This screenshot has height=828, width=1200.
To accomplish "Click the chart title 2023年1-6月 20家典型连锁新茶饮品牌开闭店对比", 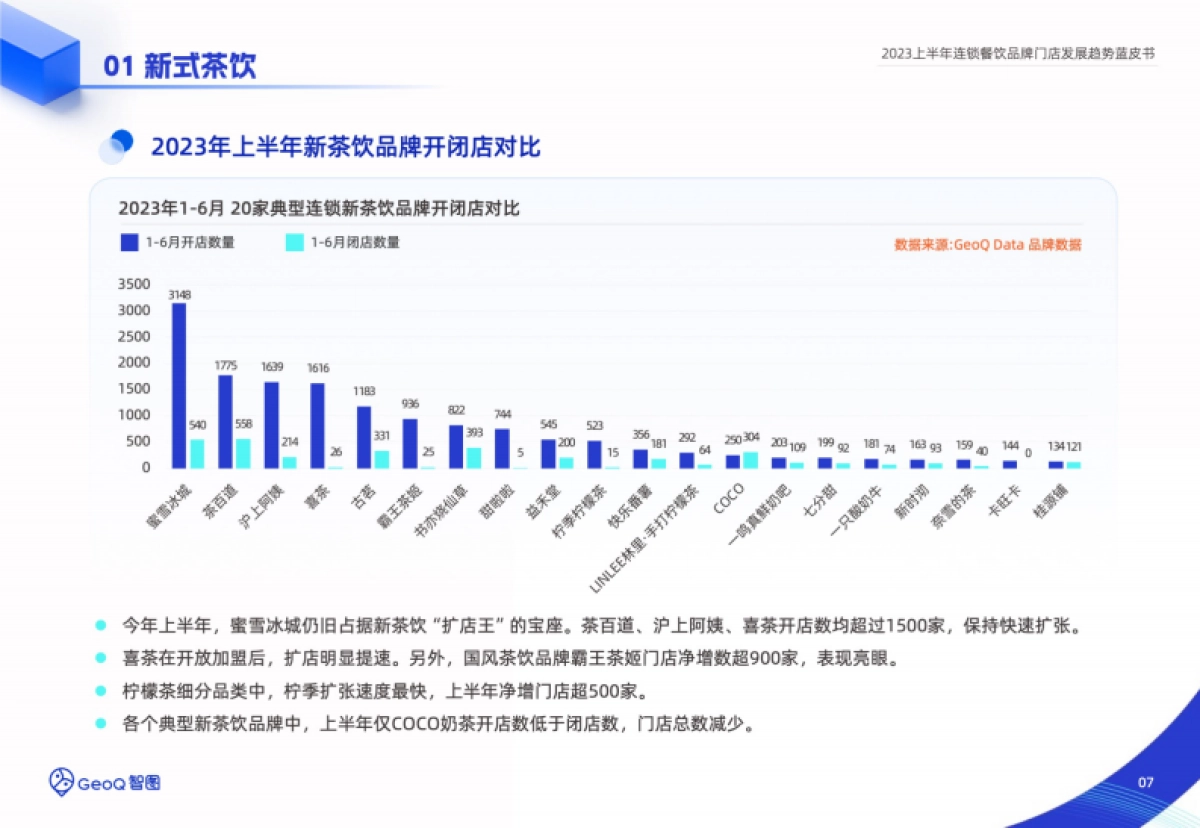I will [318, 208].
